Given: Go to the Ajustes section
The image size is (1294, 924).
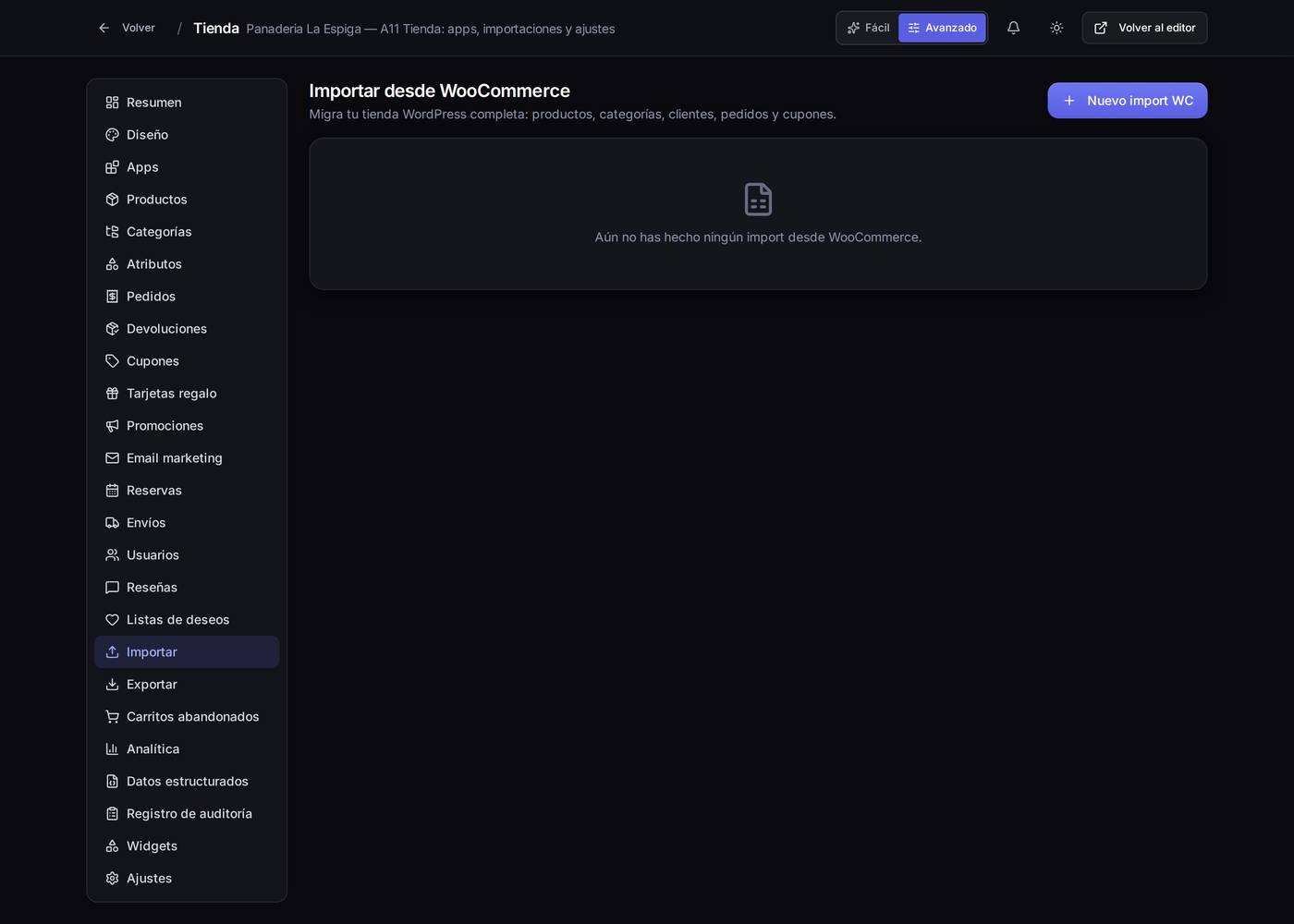Looking at the screenshot, I should [x=187, y=879].
